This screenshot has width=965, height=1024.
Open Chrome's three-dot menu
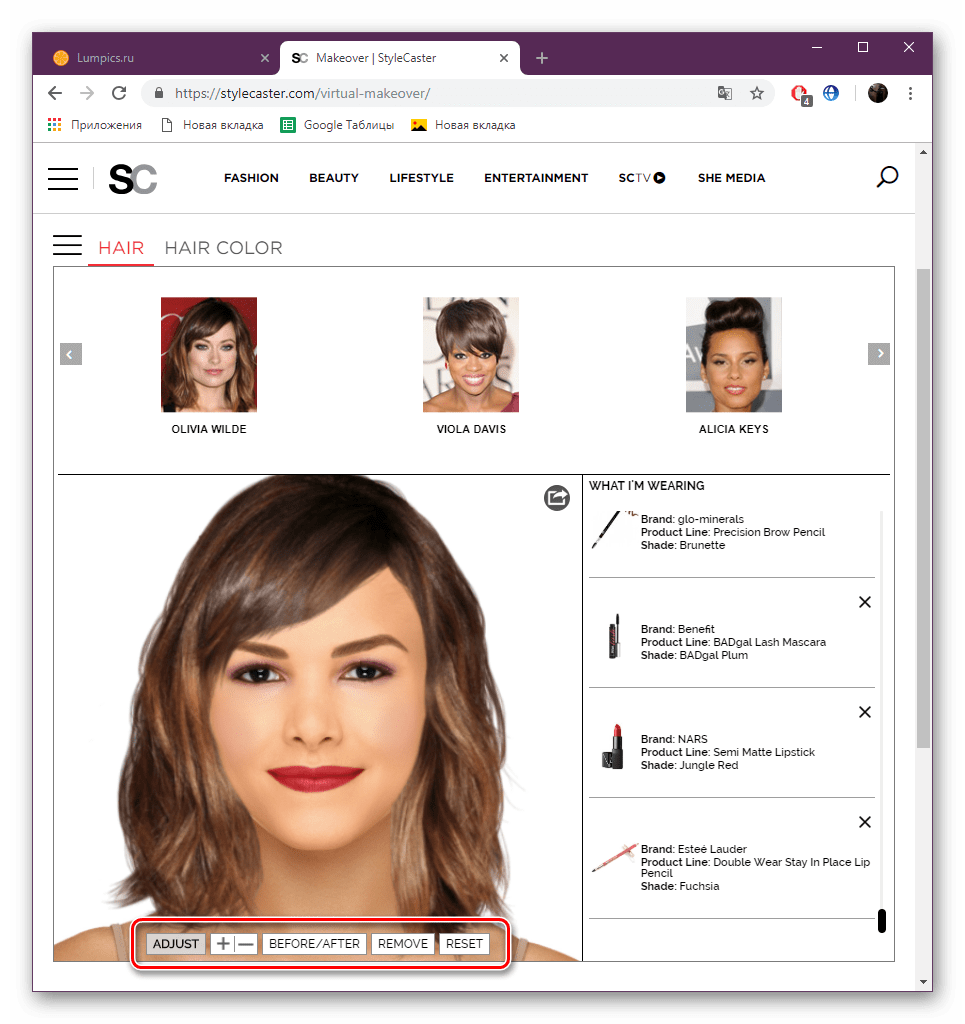click(x=910, y=93)
